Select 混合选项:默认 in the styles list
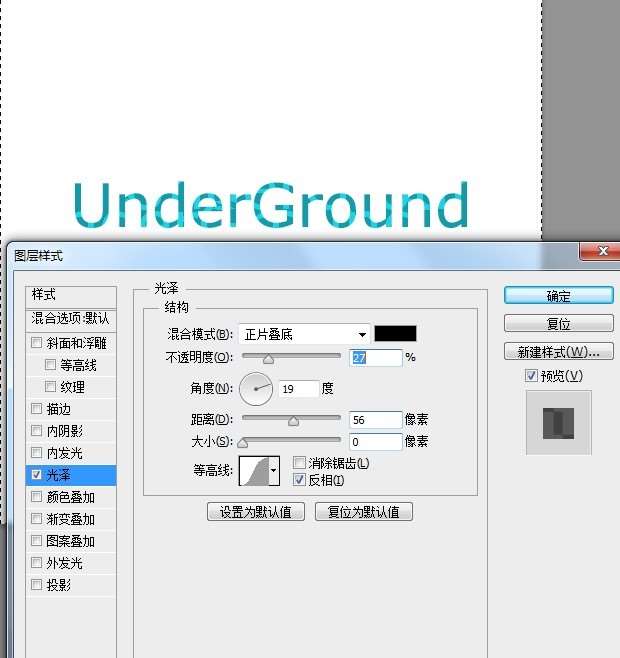 [x=71, y=318]
